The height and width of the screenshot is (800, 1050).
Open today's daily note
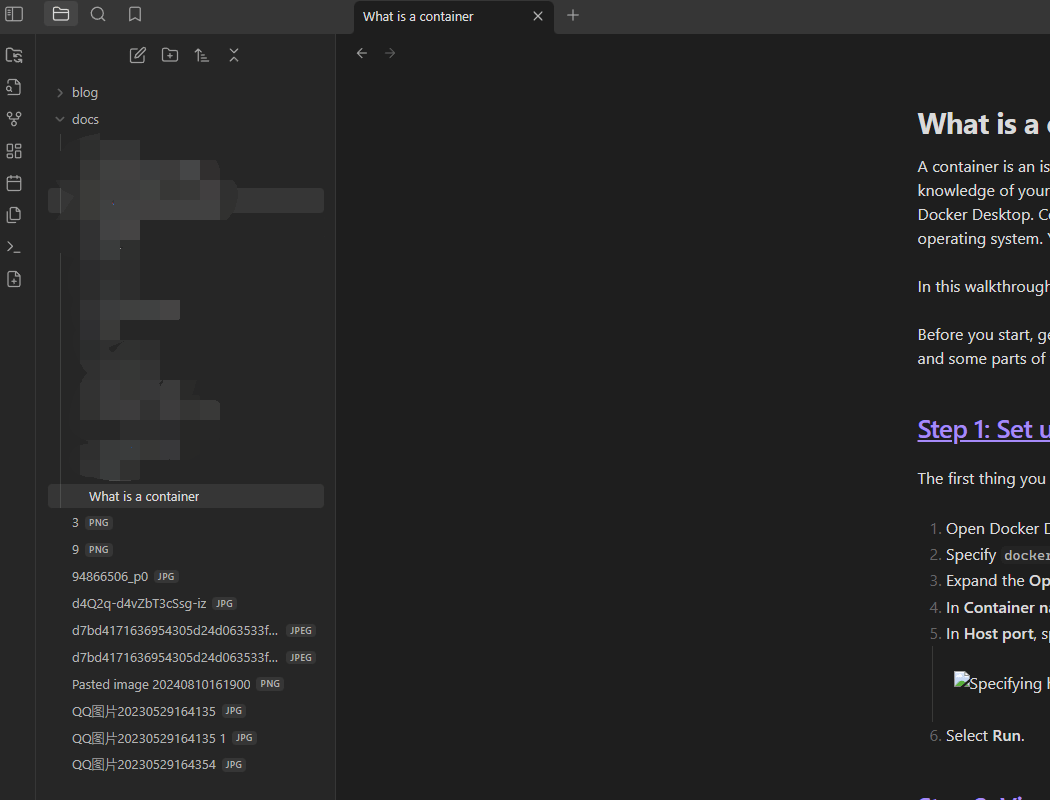[x=14, y=183]
